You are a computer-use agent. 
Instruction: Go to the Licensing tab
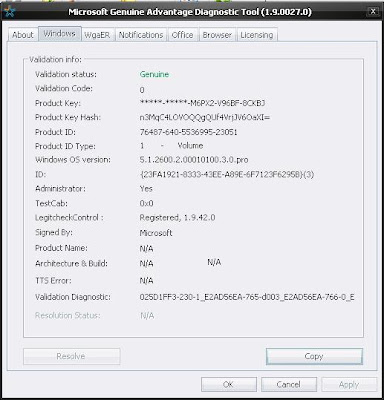point(257,35)
